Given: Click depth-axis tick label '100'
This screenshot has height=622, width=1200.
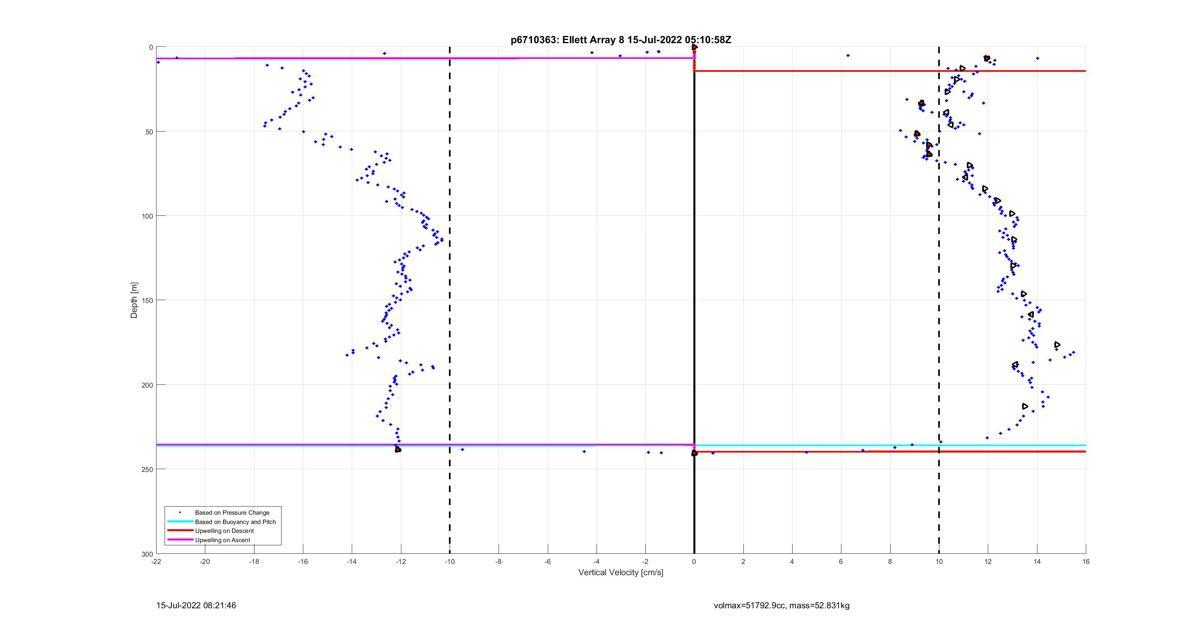Looking at the screenshot, I should coord(147,216).
